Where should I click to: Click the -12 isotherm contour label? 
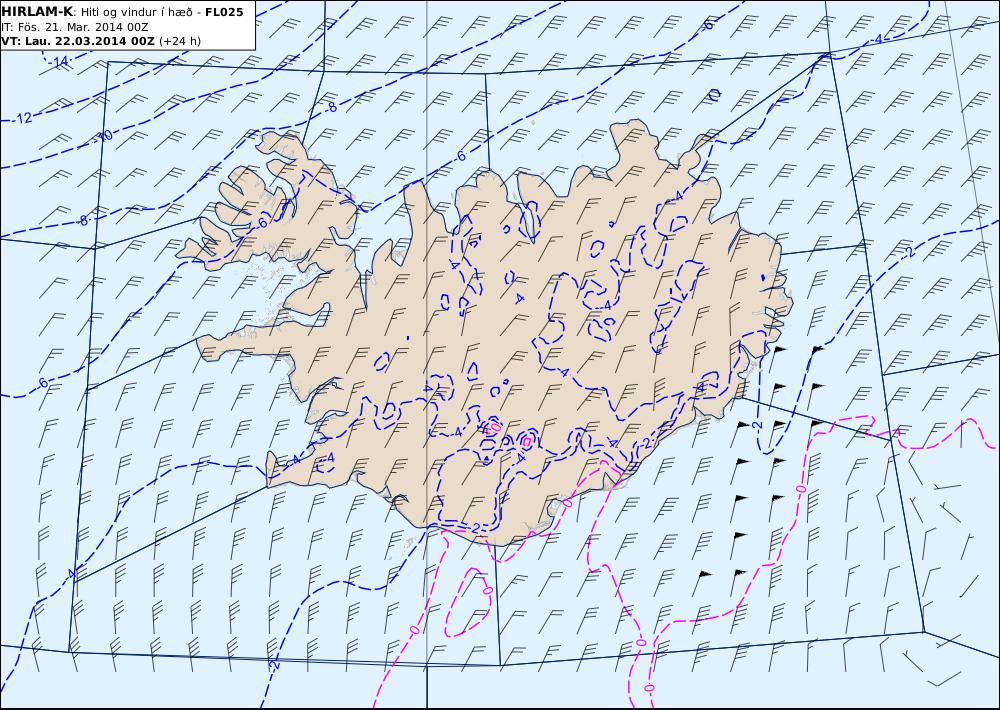coord(24,118)
